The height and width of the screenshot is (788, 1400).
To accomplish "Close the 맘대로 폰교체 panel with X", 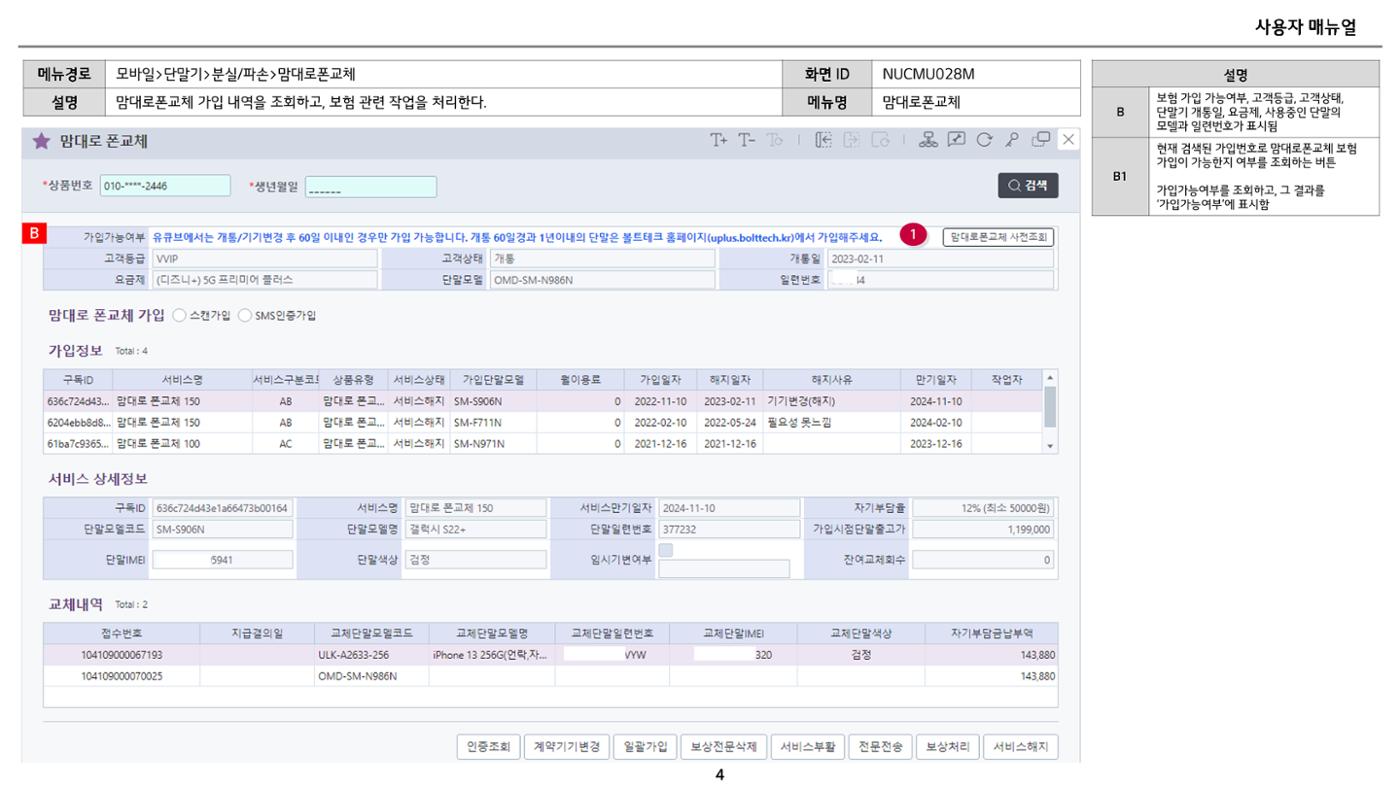I will 1068,140.
